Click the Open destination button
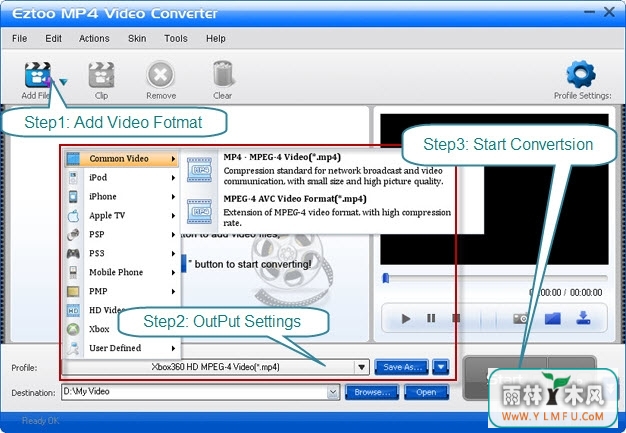This screenshot has height=433, width=626. click(x=426, y=392)
